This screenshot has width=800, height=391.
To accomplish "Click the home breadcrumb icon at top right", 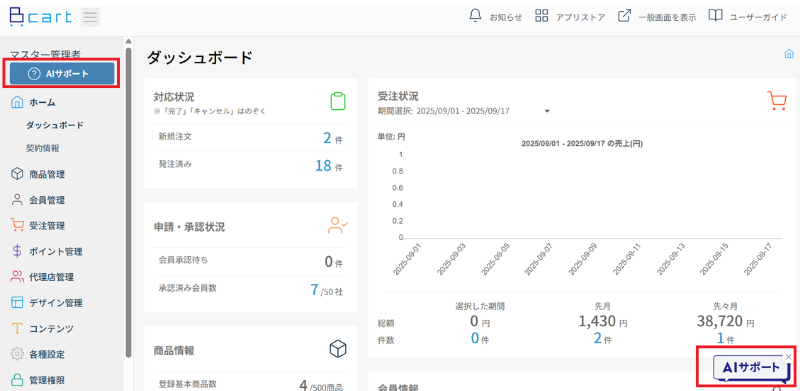I will point(789,54).
